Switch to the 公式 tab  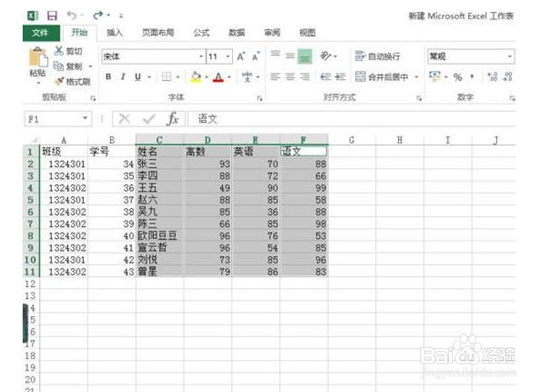(x=201, y=33)
